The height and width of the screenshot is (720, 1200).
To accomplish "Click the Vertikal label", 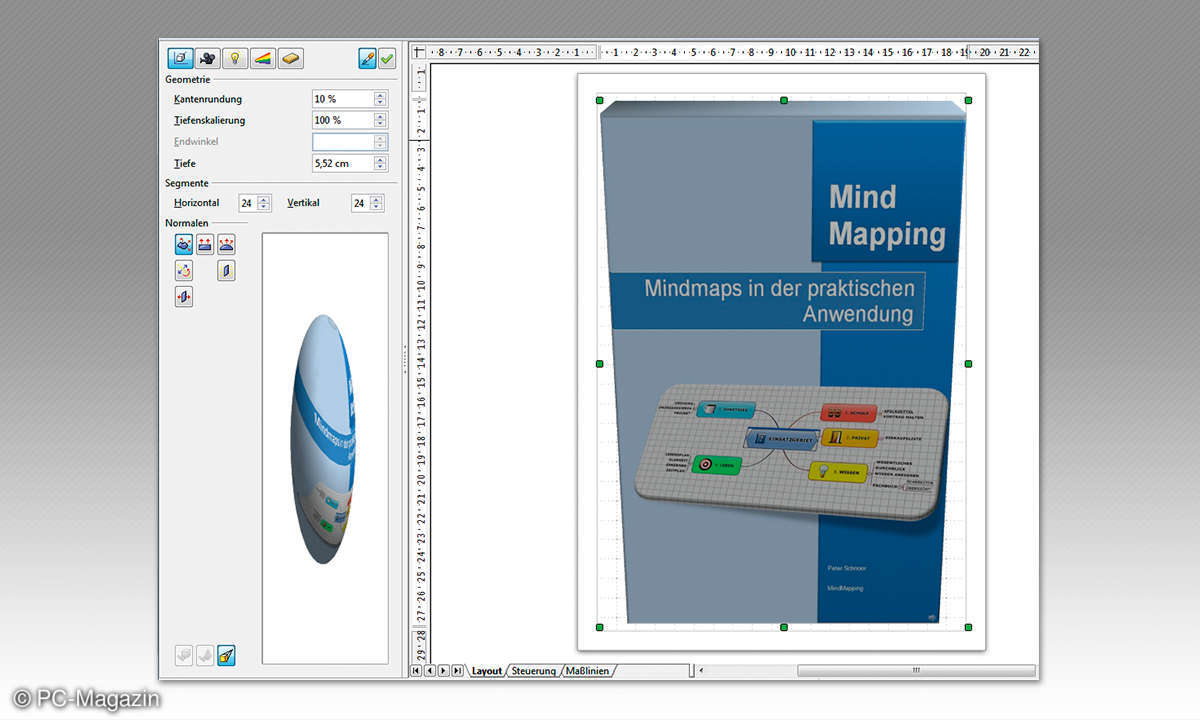I will point(303,203).
